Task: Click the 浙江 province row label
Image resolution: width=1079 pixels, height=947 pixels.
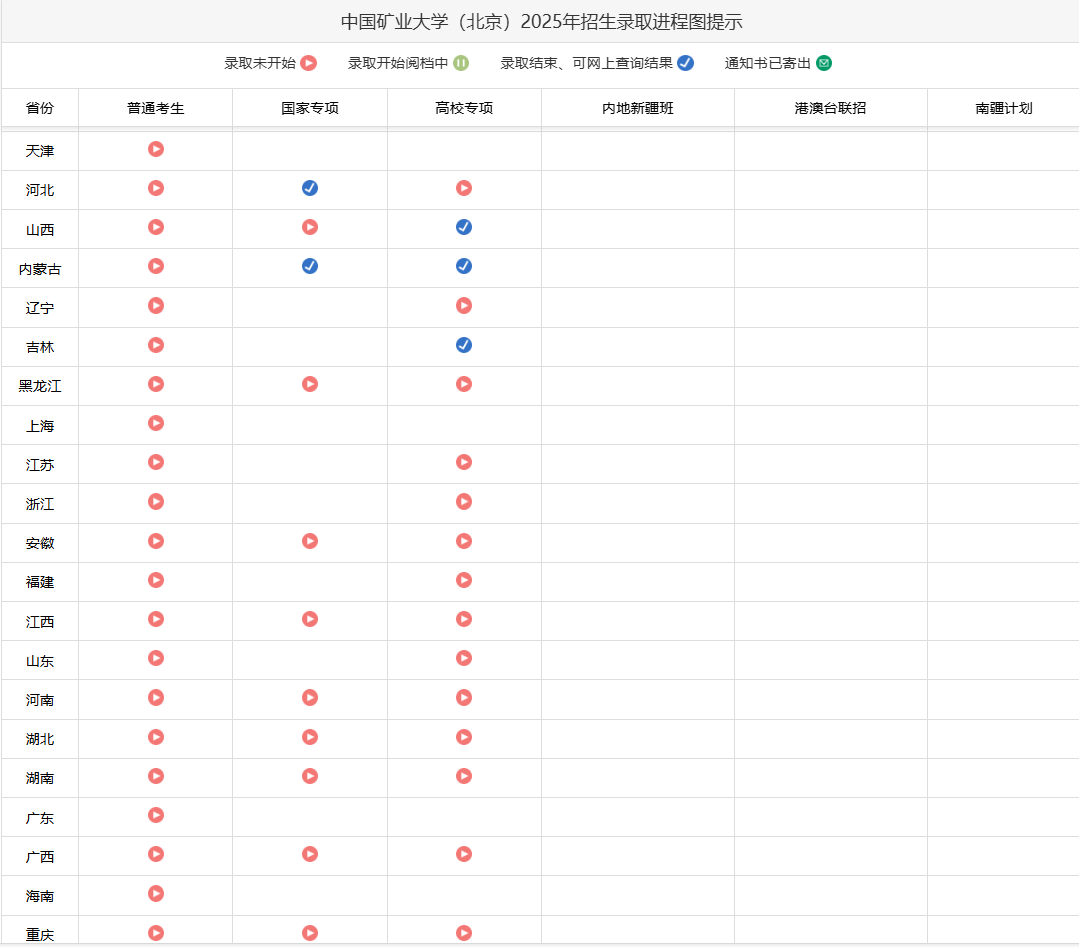Action: pyautogui.click(x=40, y=504)
